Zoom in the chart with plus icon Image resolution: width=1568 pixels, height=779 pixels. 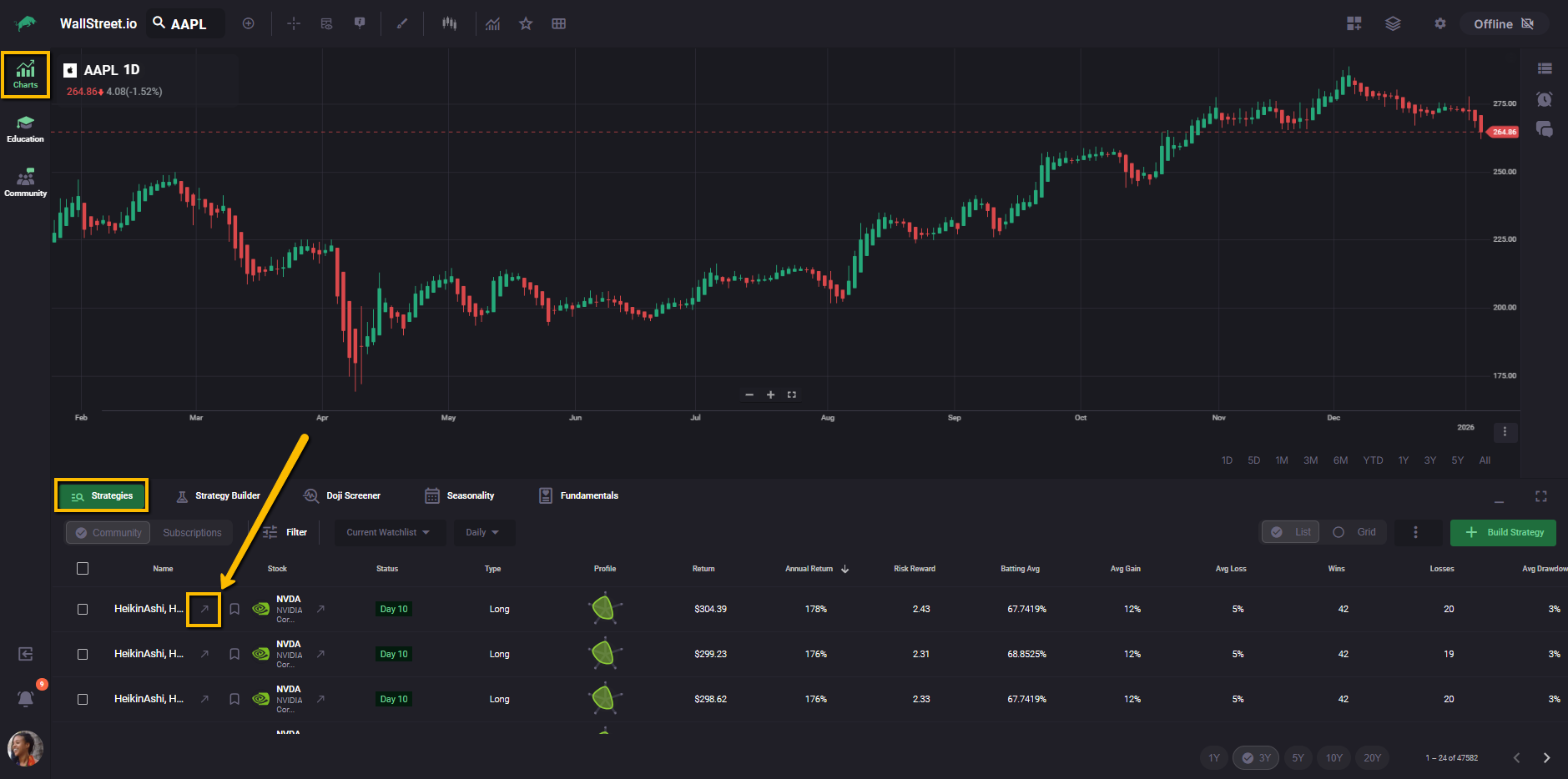coord(770,395)
